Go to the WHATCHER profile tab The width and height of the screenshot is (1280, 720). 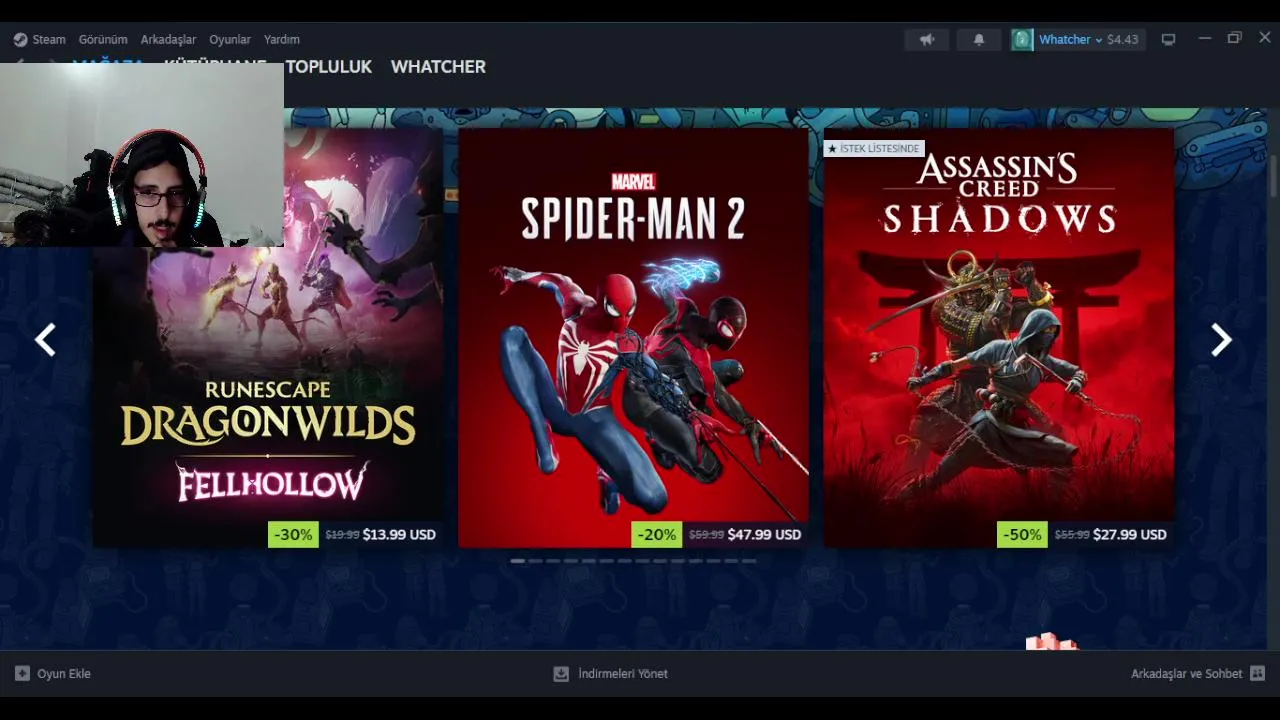pos(438,67)
